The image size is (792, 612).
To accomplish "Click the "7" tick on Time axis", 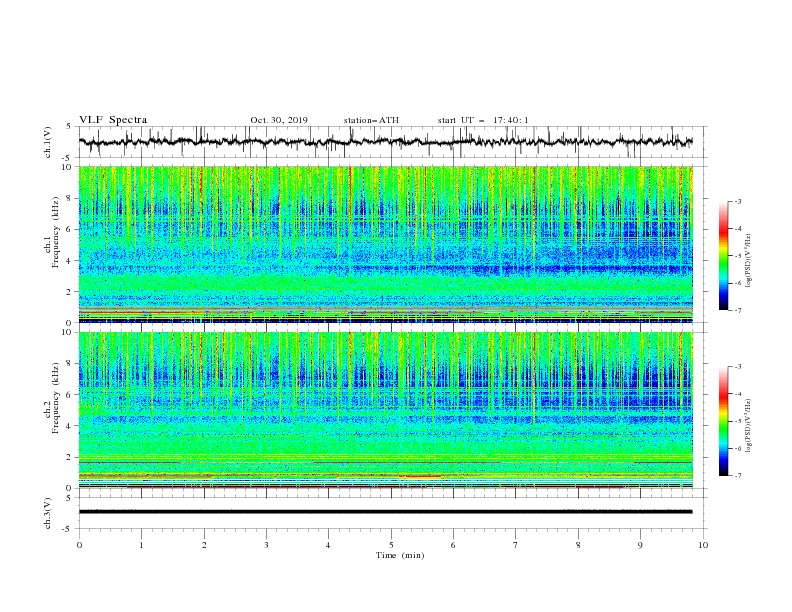I will (x=516, y=545).
